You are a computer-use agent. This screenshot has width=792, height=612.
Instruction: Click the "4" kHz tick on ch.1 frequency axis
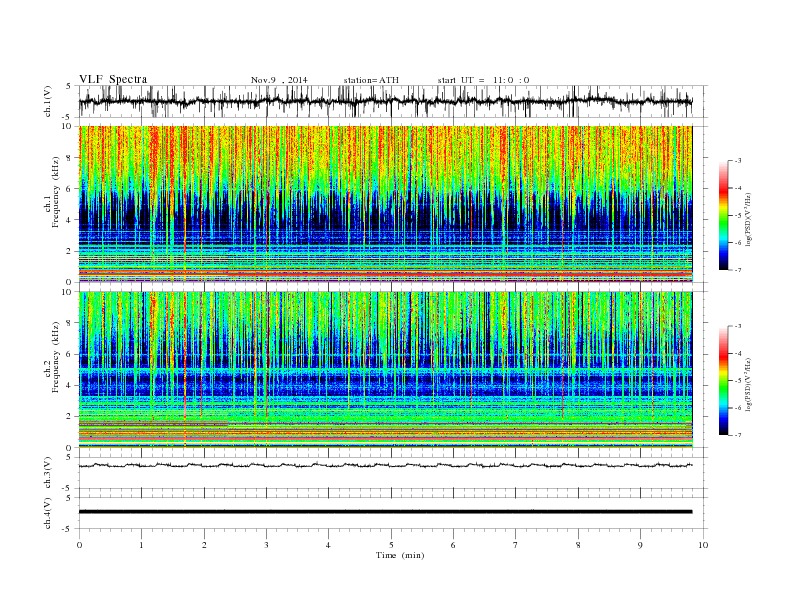pos(70,220)
